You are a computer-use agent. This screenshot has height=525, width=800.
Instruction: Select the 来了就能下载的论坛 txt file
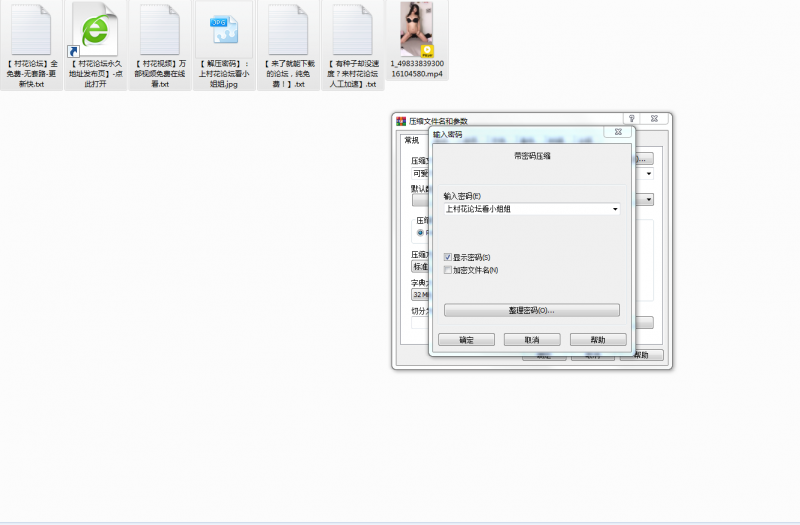click(287, 30)
